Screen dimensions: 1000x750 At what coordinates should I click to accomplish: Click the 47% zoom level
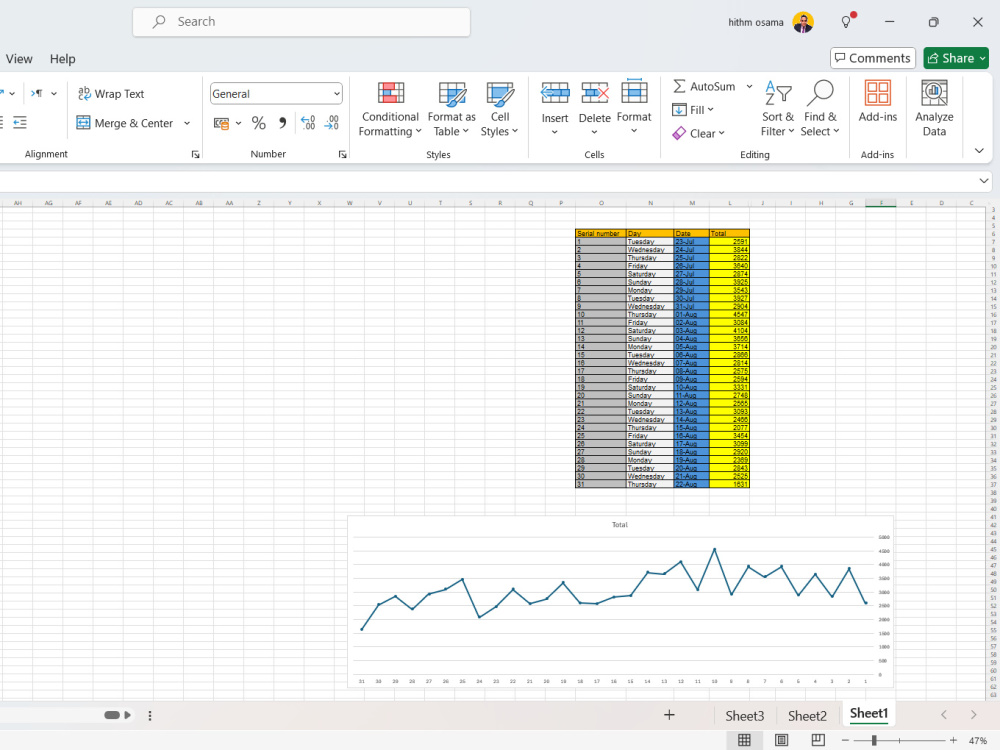tap(978, 740)
